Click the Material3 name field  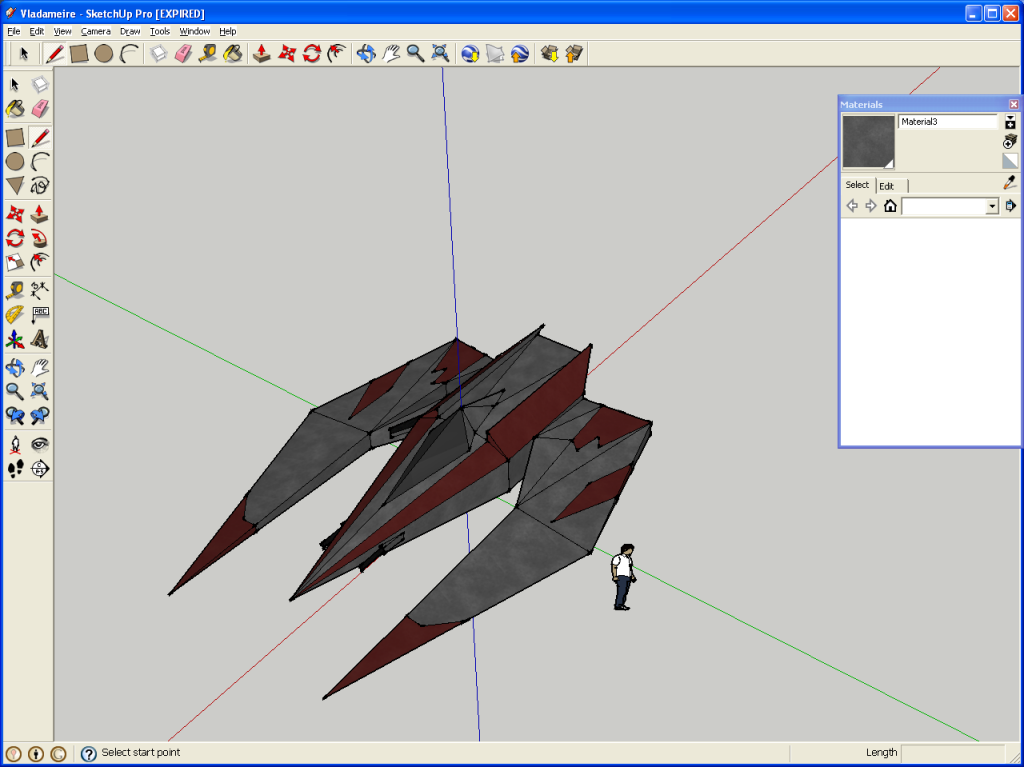[x=948, y=122]
